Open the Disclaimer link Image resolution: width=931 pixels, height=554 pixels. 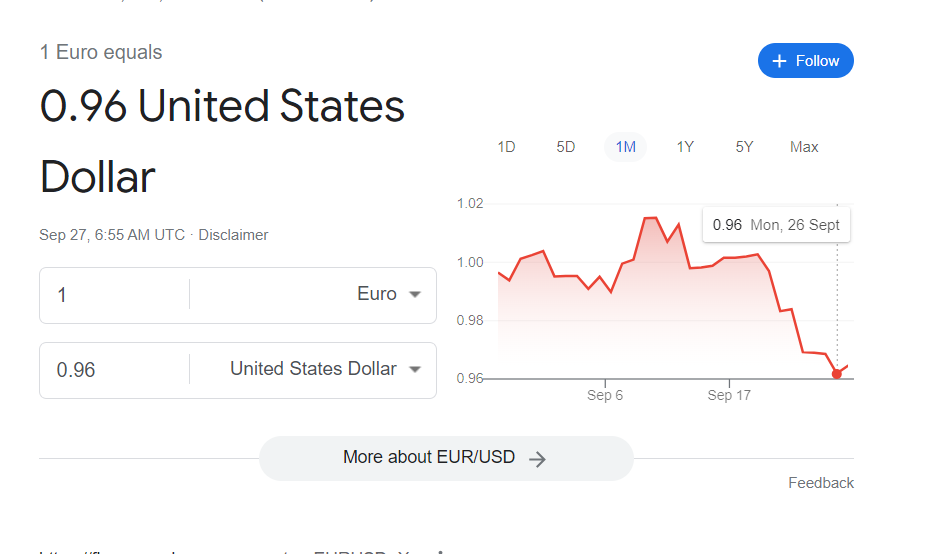233,235
